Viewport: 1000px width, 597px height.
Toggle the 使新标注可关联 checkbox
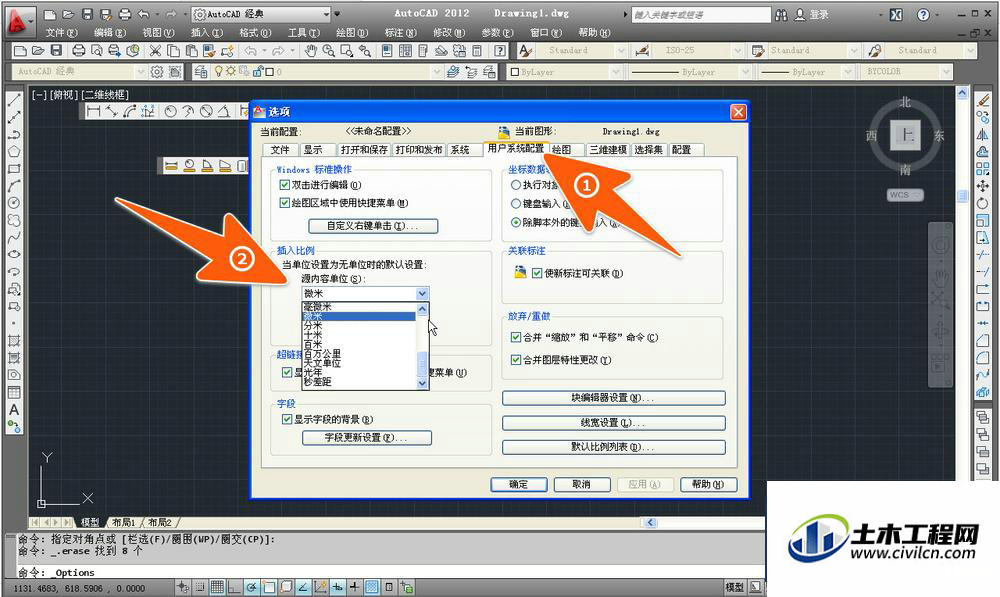pos(537,273)
